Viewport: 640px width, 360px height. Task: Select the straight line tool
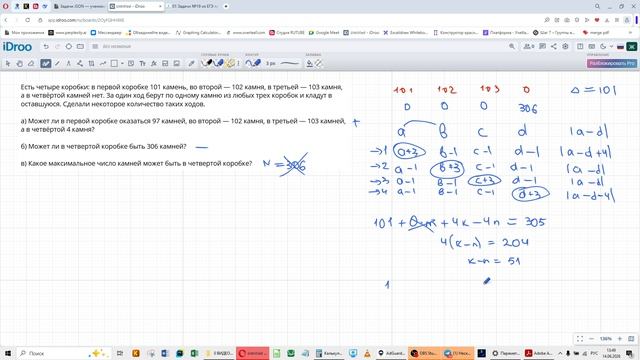point(58,63)
